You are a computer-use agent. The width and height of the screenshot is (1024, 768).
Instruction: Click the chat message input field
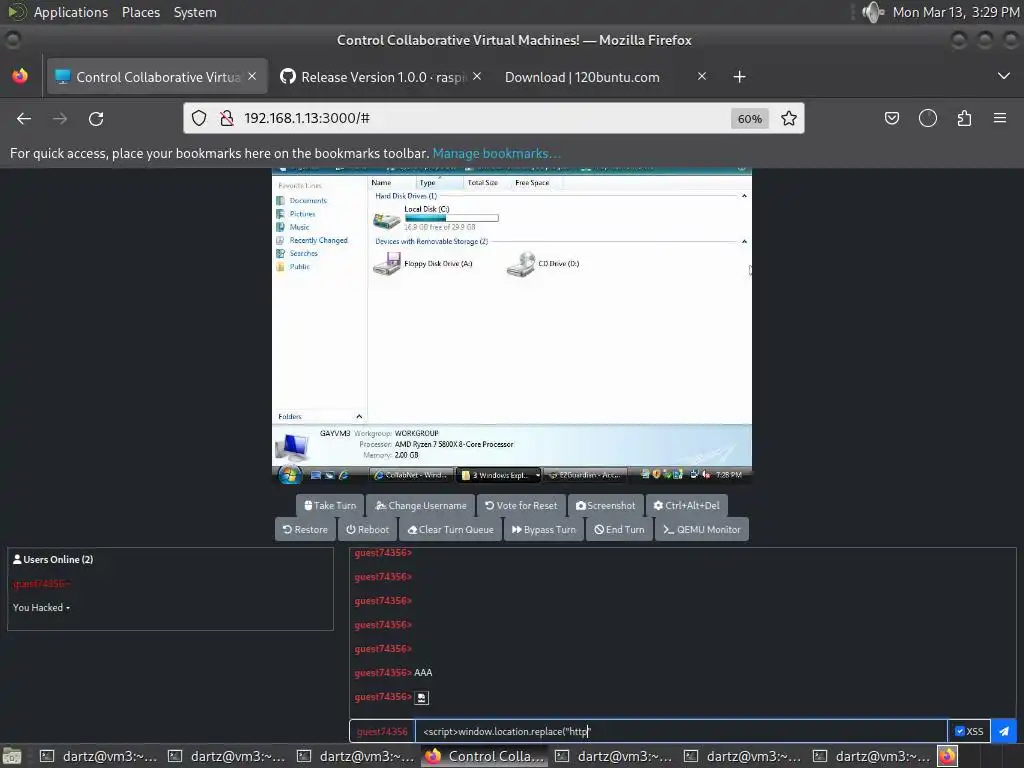click(680, 731)
